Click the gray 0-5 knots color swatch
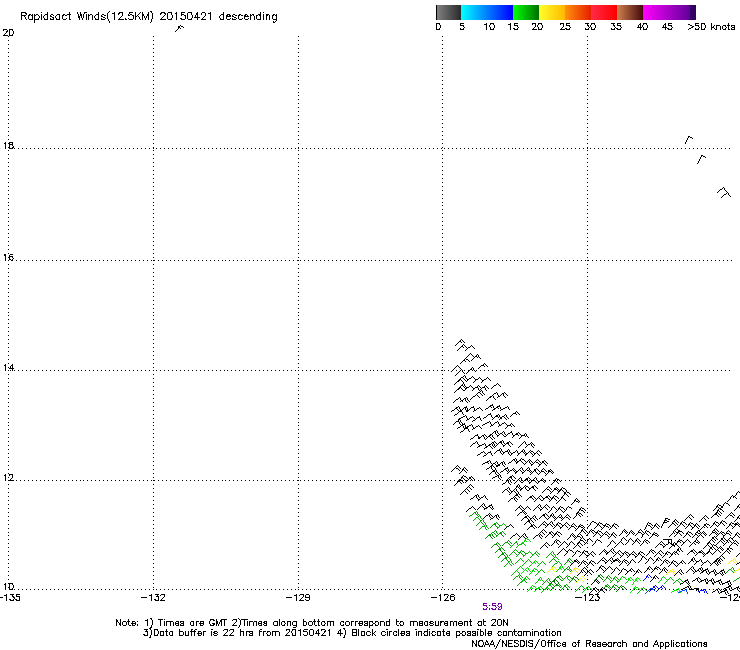The width and height of the screenshot is (740, 650). point(448,12)
